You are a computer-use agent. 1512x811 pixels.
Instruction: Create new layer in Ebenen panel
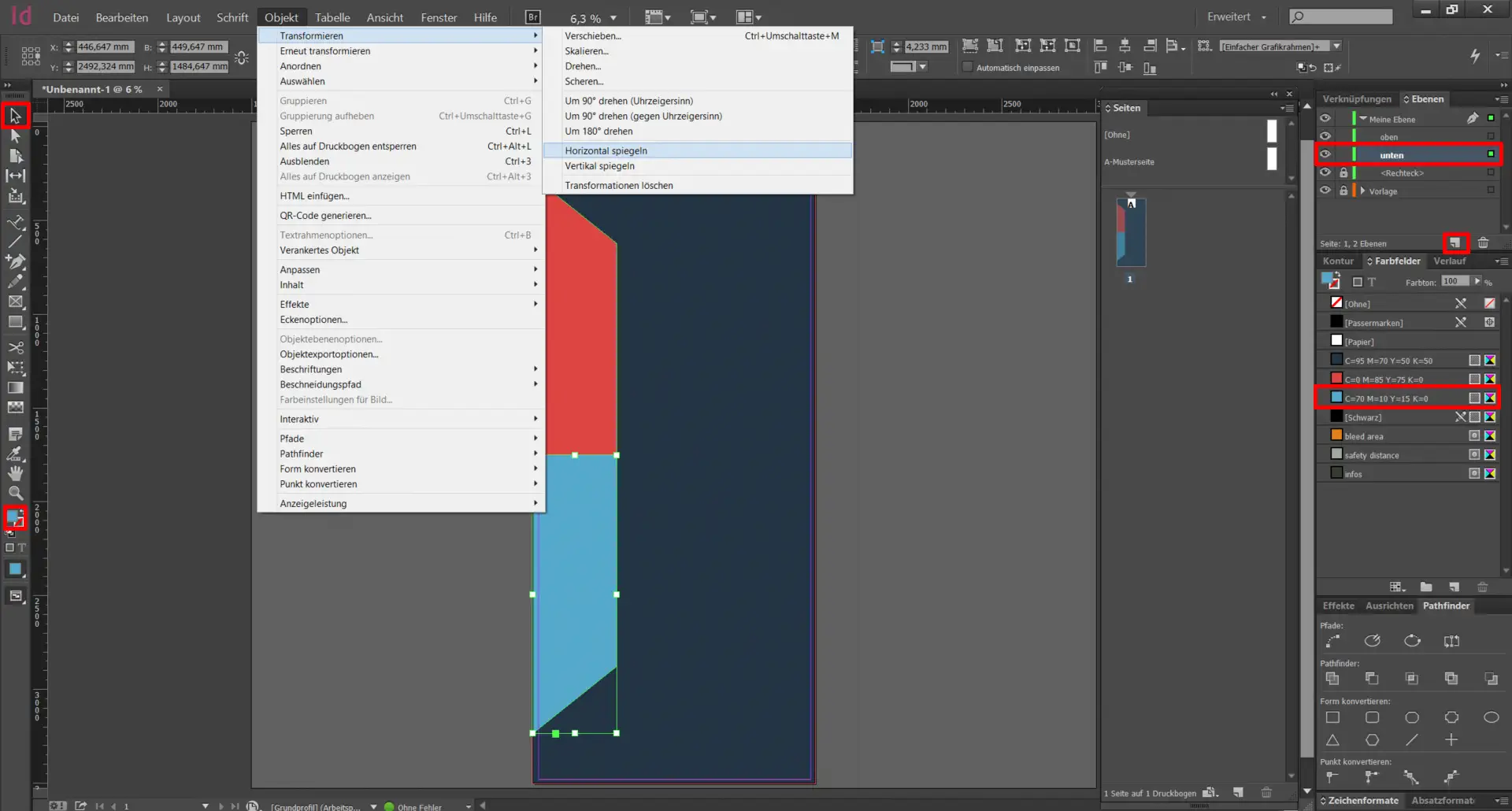1455,243
